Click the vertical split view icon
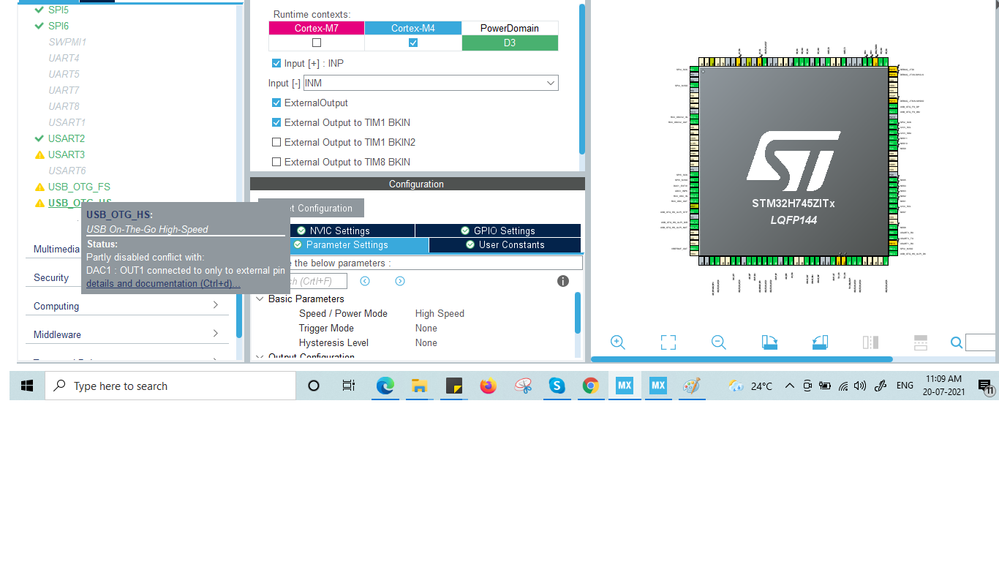This screenshot has height=562, width=999. pos(870,342)
